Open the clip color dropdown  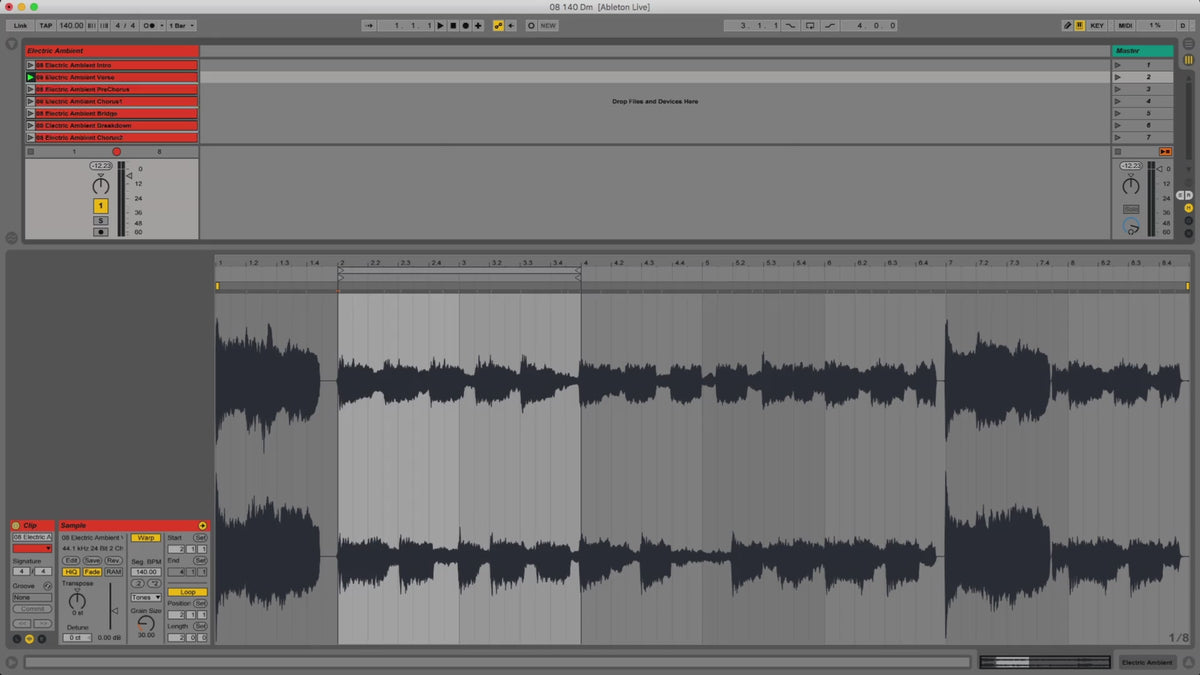[x=32, y=548]
